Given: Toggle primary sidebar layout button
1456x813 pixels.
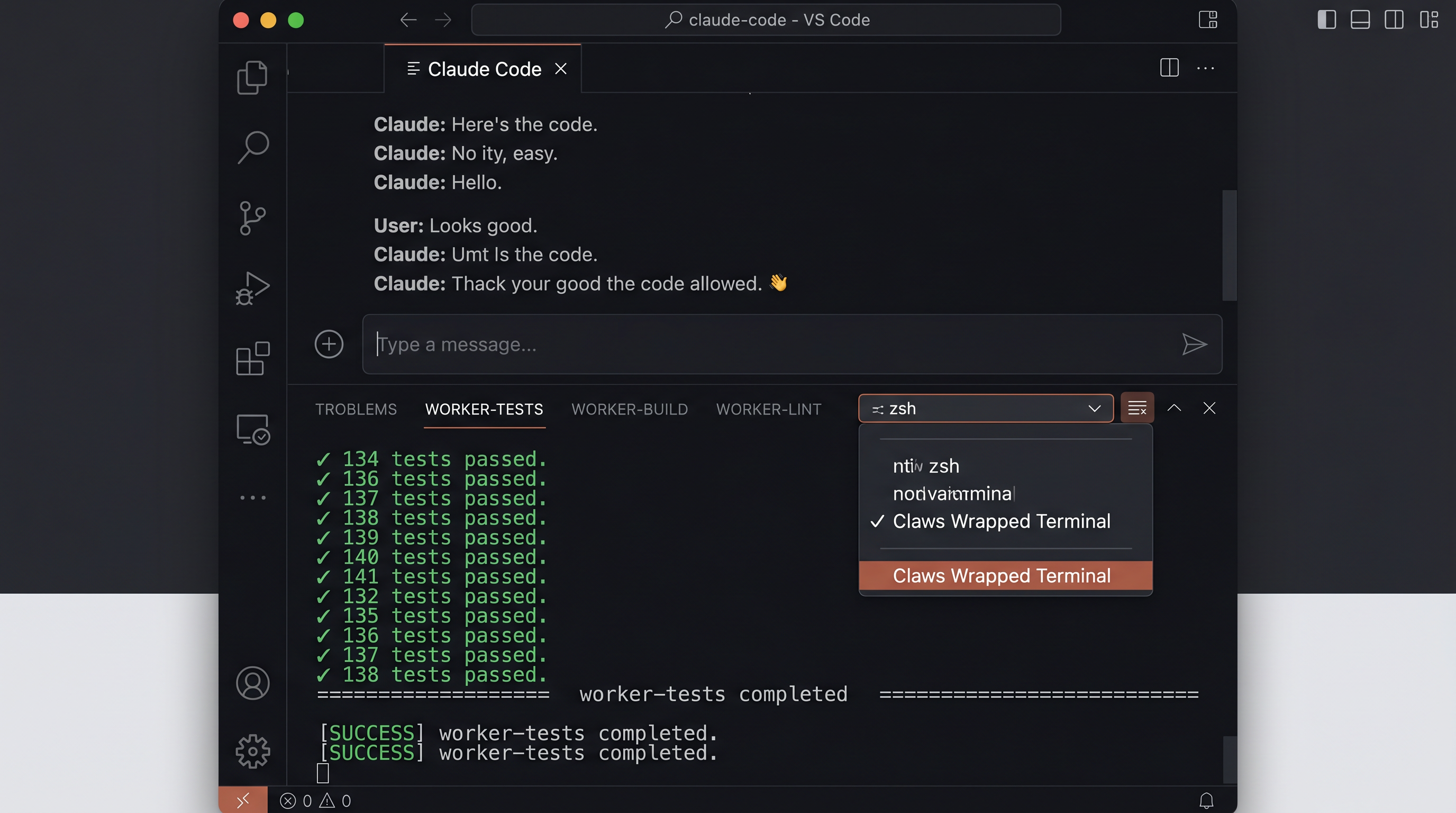Looking at the screenshot, I should [1326, 20].
